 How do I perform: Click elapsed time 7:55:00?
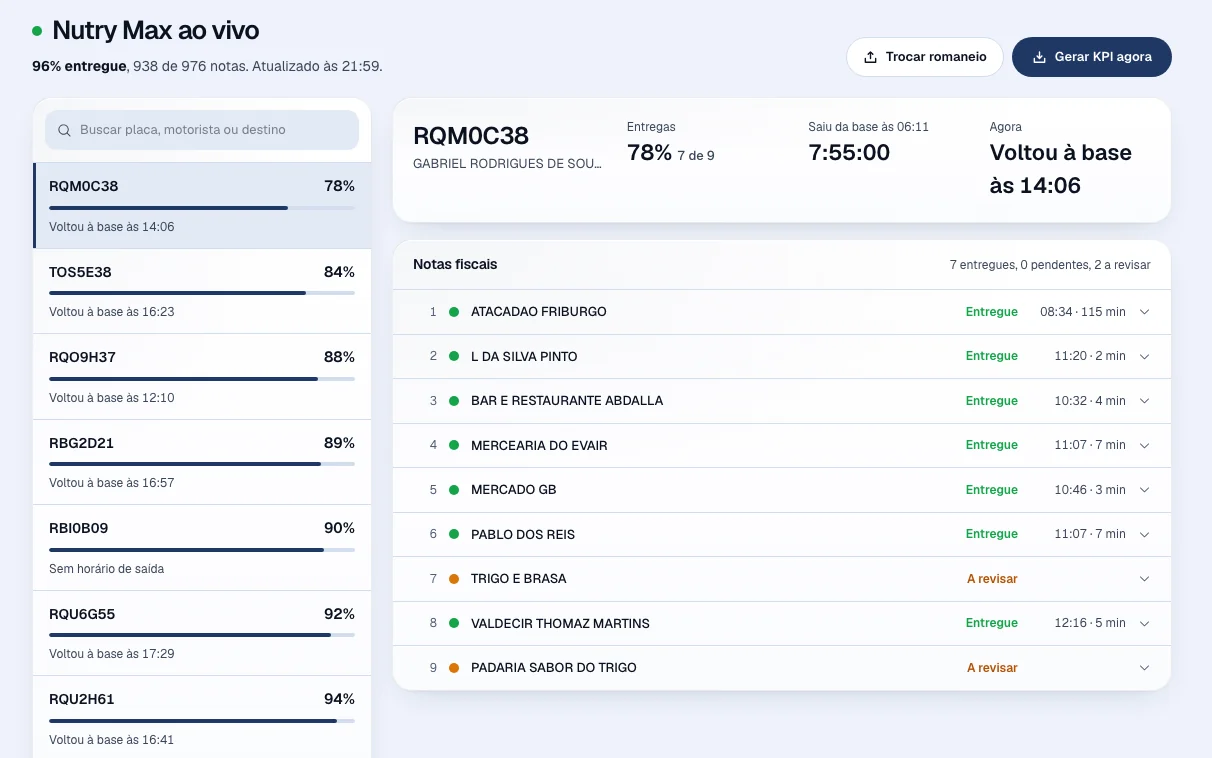(849, 153)
